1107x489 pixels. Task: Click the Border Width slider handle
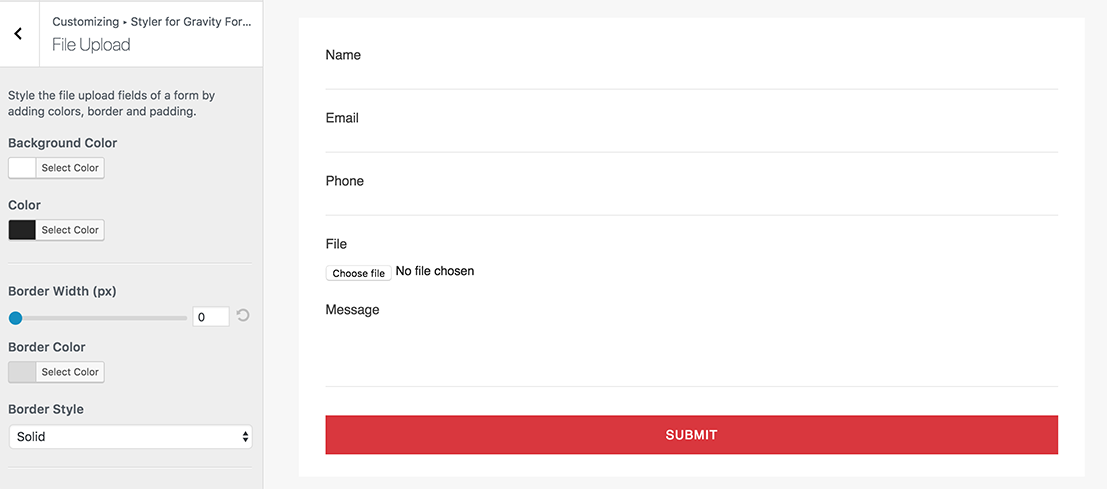click(15, 318)
